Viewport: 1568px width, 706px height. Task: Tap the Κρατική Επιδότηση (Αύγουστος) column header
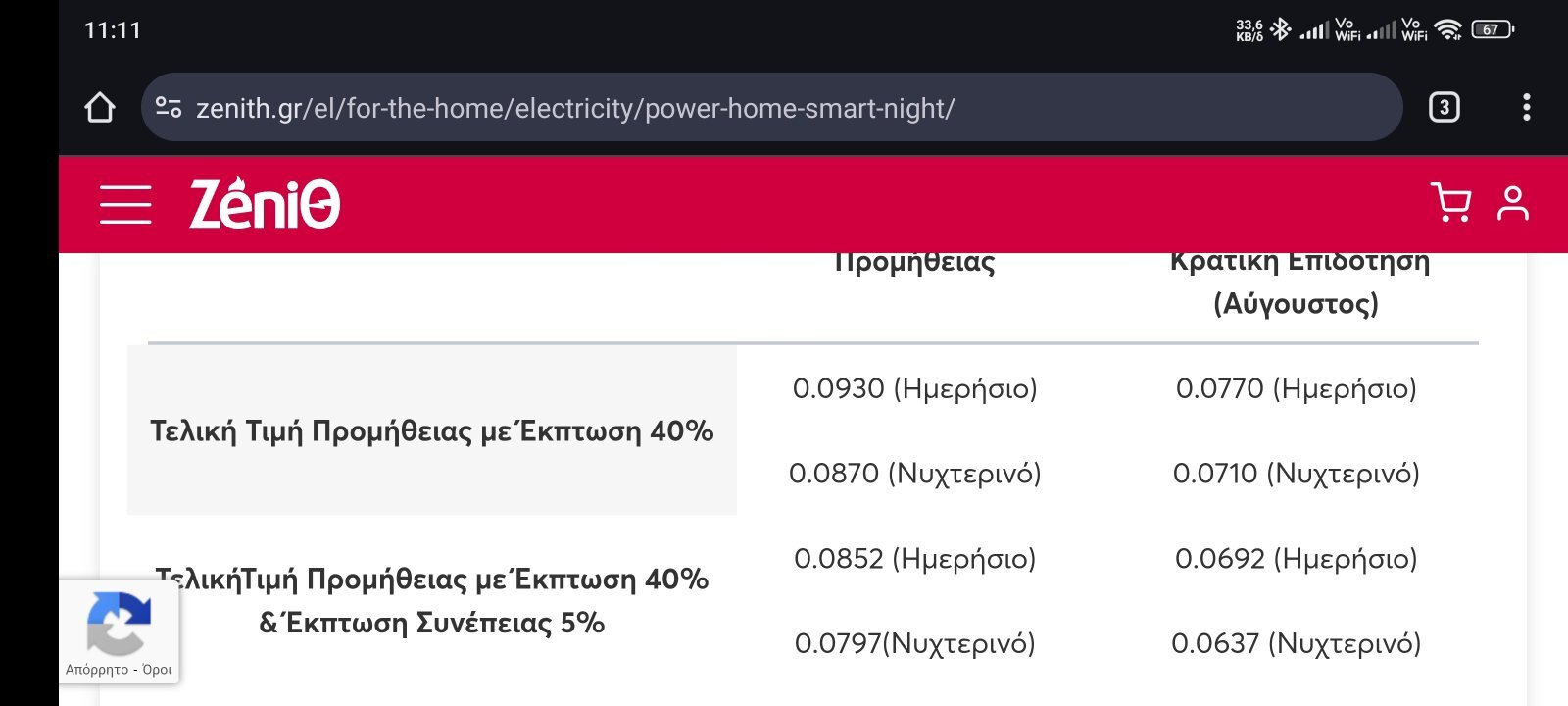[1298, 281]
